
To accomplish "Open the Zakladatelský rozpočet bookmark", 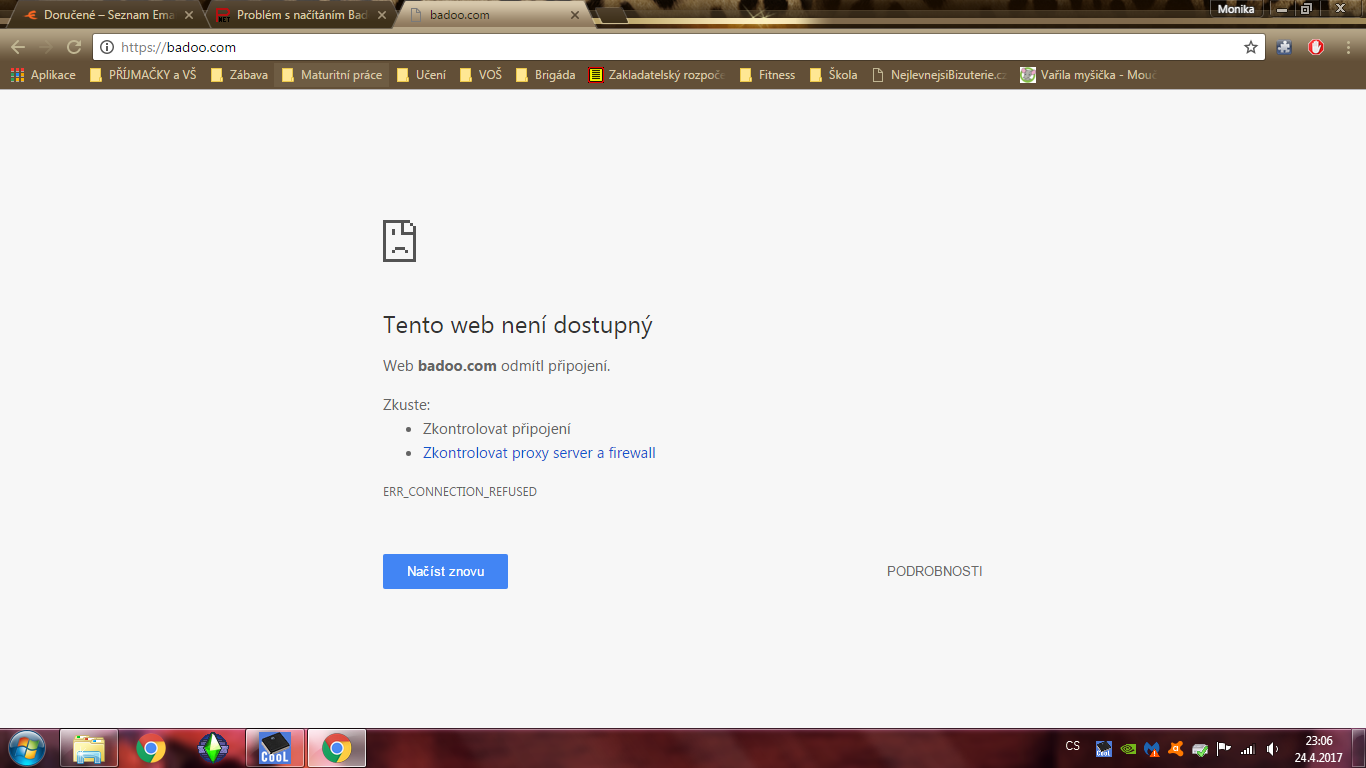I will coord(657,75).
